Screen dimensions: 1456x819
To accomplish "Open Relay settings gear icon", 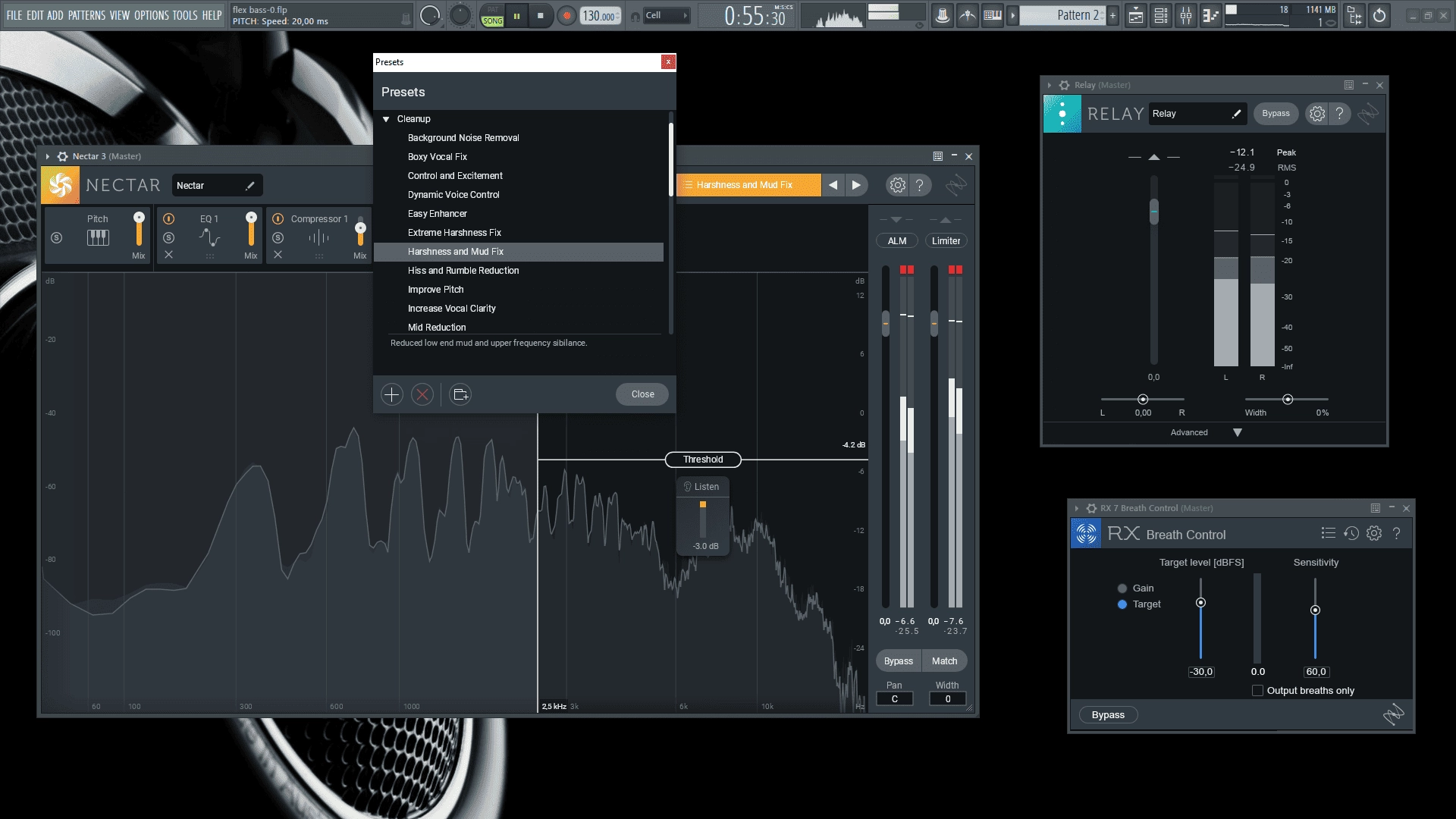I will pos(1317,114).
